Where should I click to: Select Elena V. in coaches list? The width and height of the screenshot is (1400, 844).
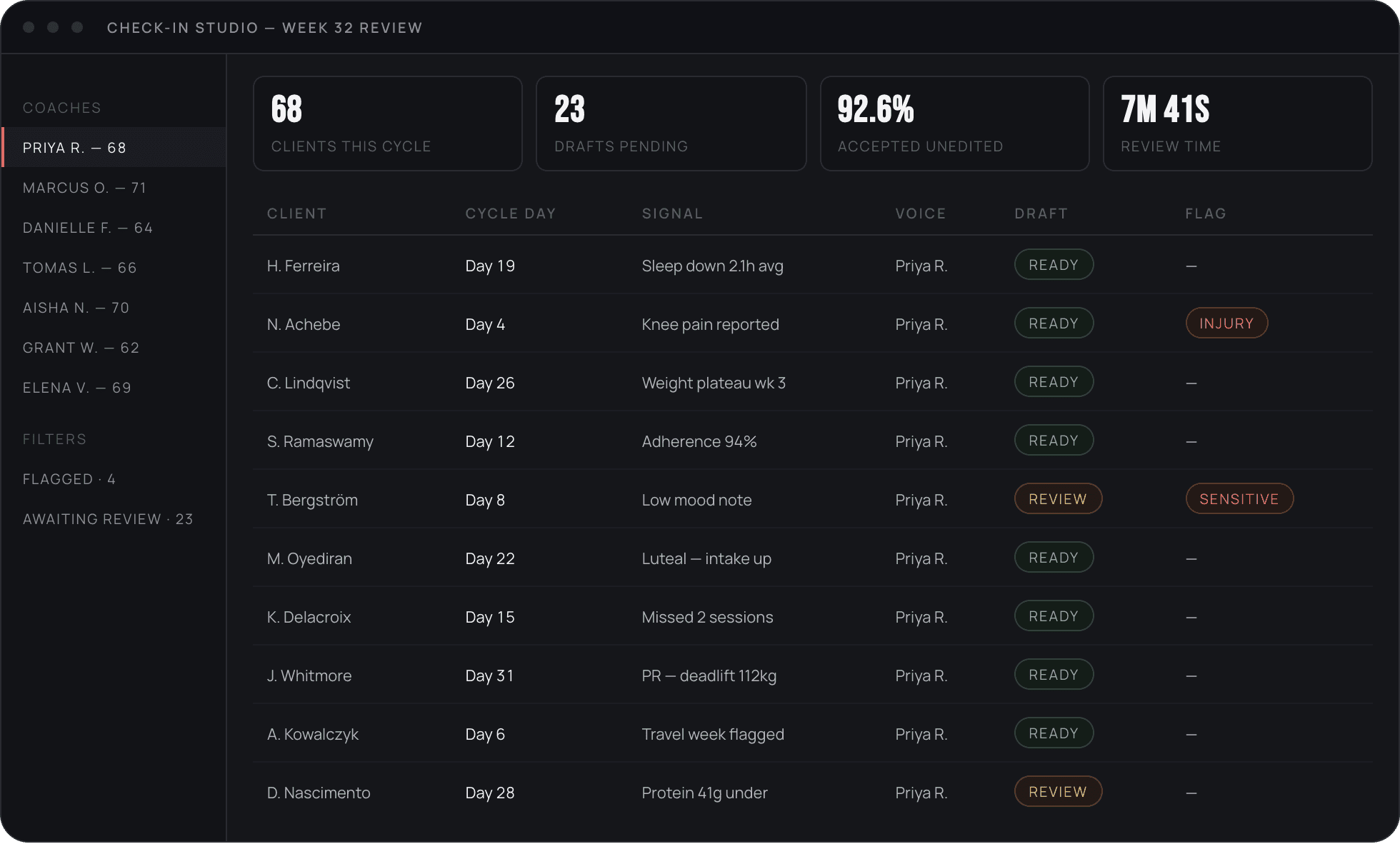[x=114, y=388]
